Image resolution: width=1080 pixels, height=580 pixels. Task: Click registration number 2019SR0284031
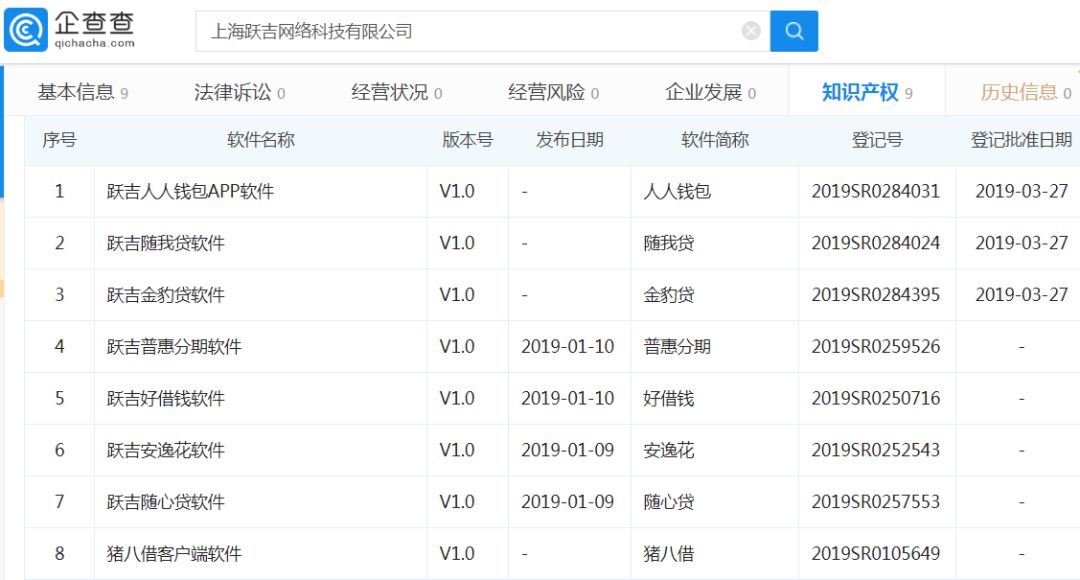tap(876, 191)
